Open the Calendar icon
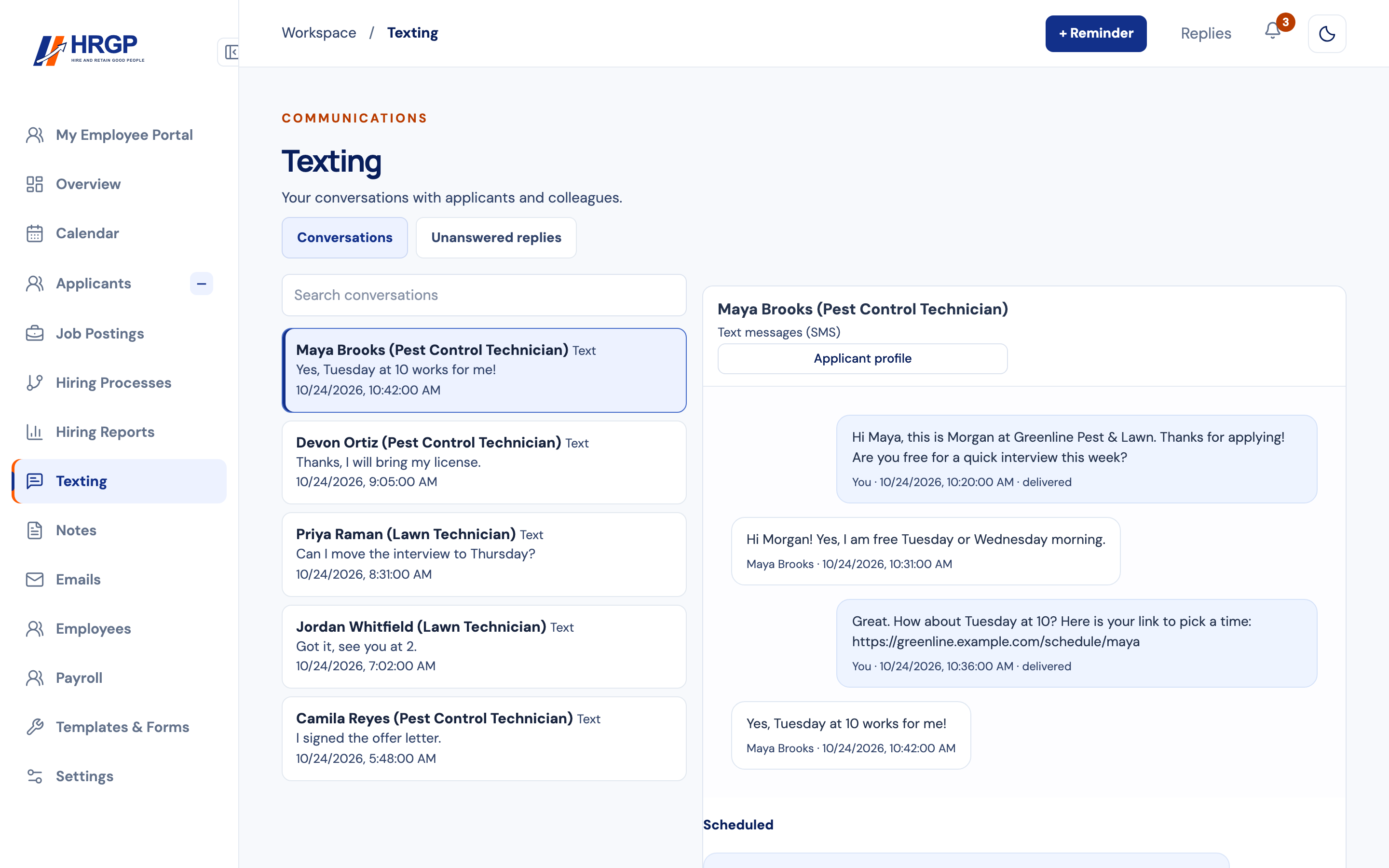This screenshot has height=868, width=1389. [x=34, y=234]
